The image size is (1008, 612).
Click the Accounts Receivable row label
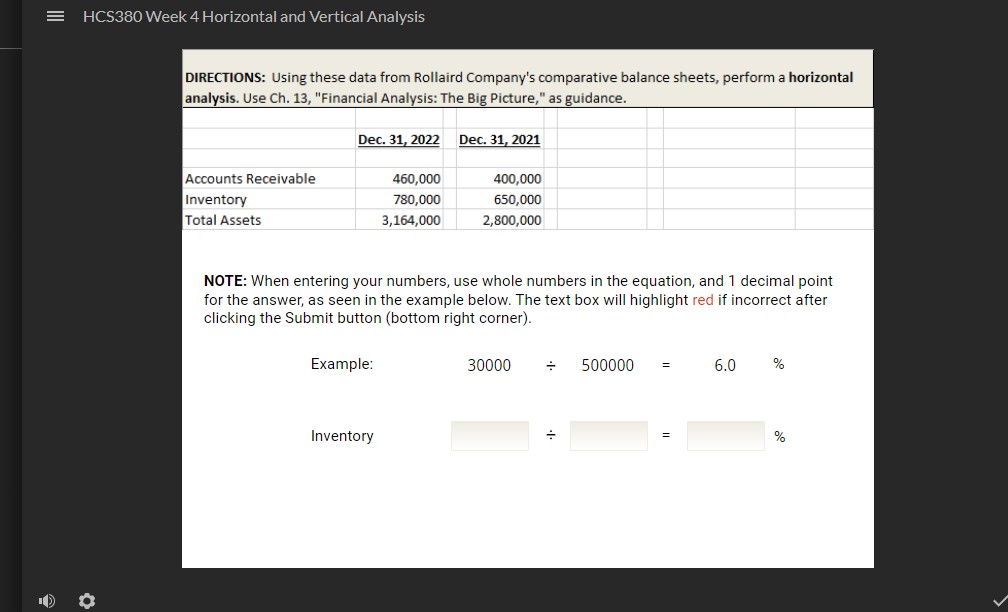click(248, 178)
